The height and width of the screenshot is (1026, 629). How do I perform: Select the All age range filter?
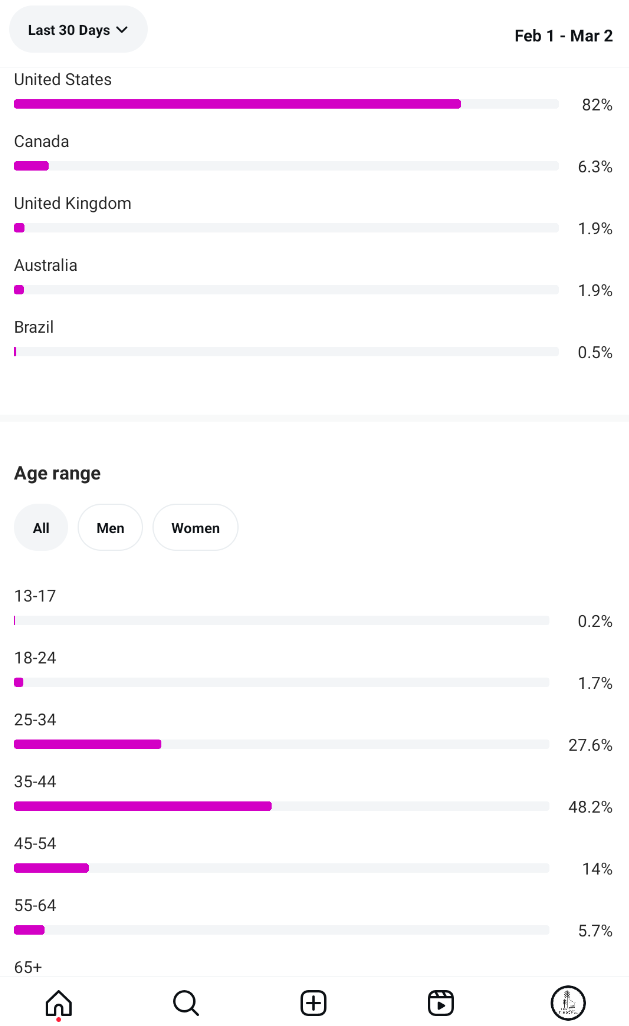tap(41, 527)
